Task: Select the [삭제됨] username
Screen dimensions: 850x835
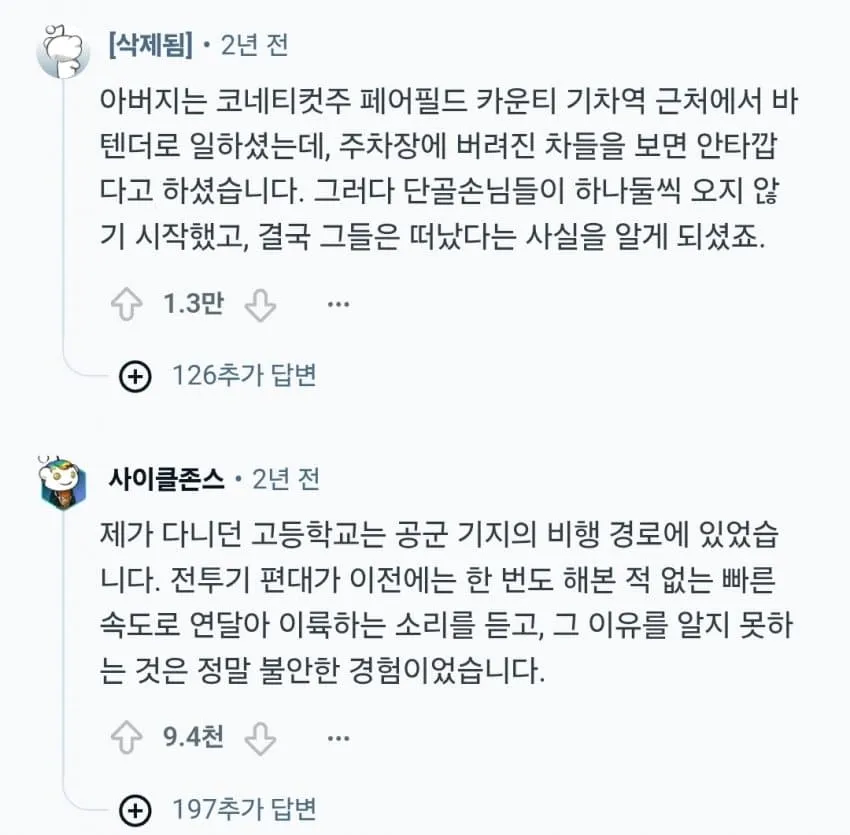Action: 151,45
